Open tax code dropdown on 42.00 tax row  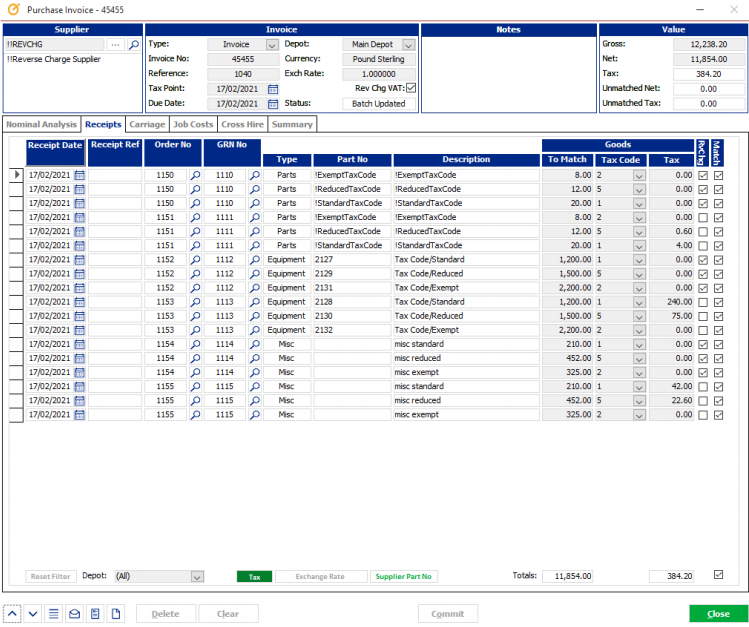[x=639, y=387]
